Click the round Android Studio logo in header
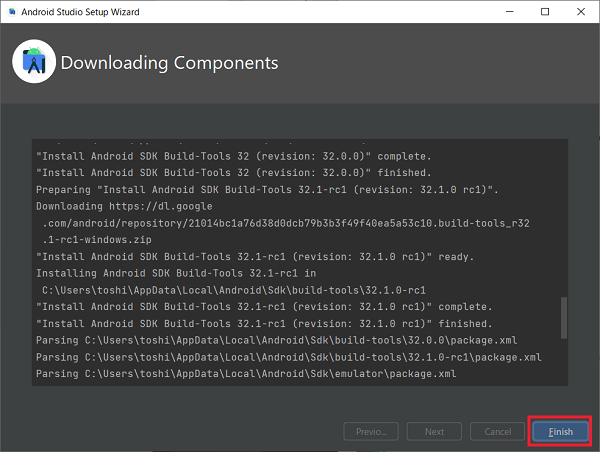 (34, 61)
